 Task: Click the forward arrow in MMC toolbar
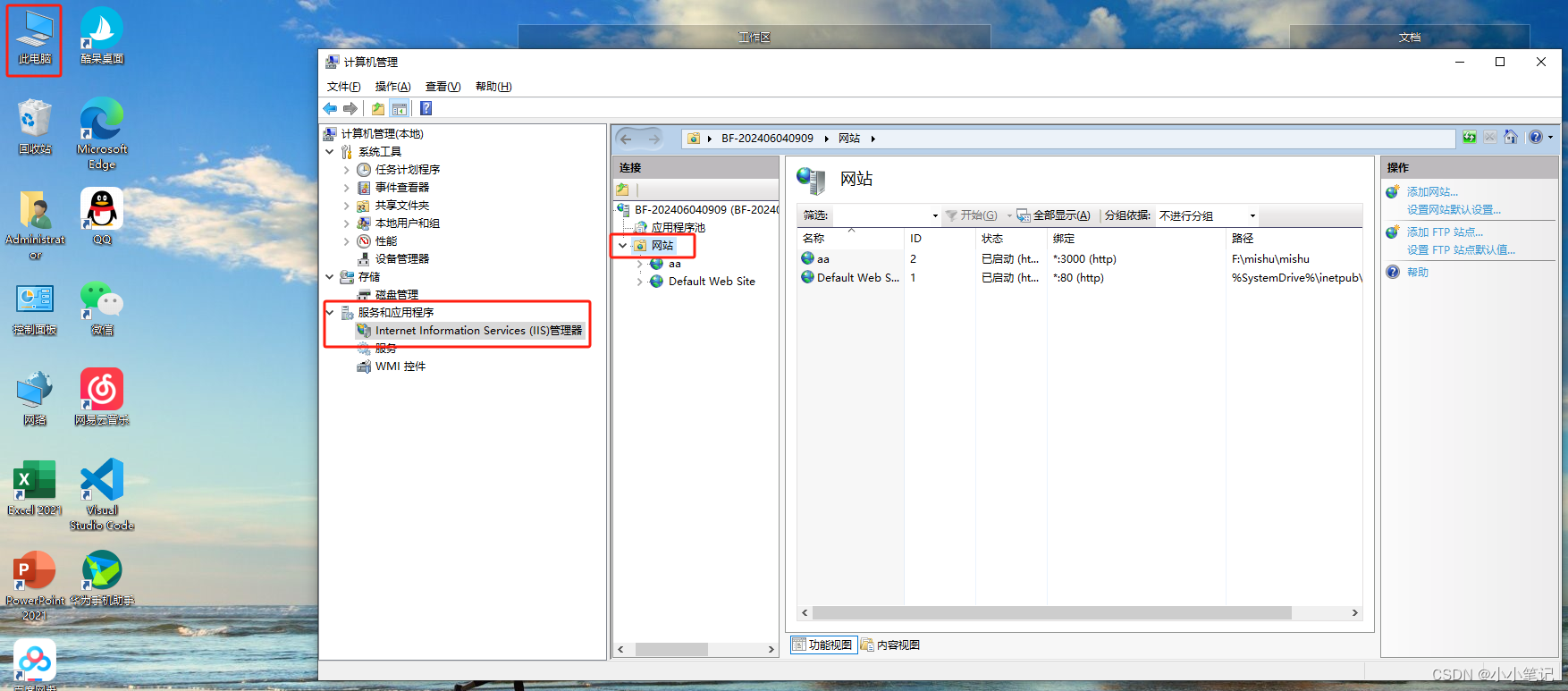(x=350, y=108)
